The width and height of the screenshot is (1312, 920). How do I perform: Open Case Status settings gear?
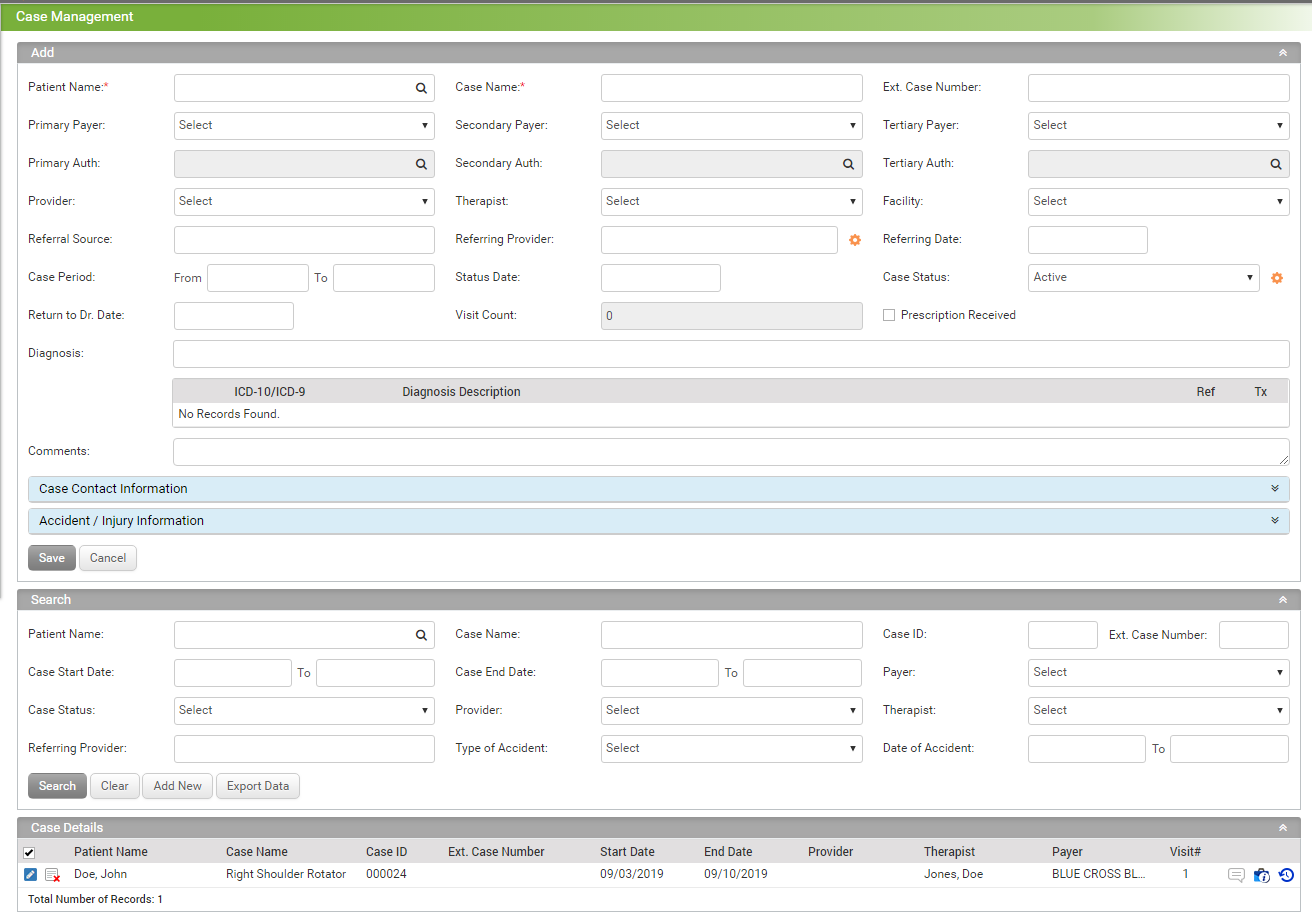tap(1277, 277)
